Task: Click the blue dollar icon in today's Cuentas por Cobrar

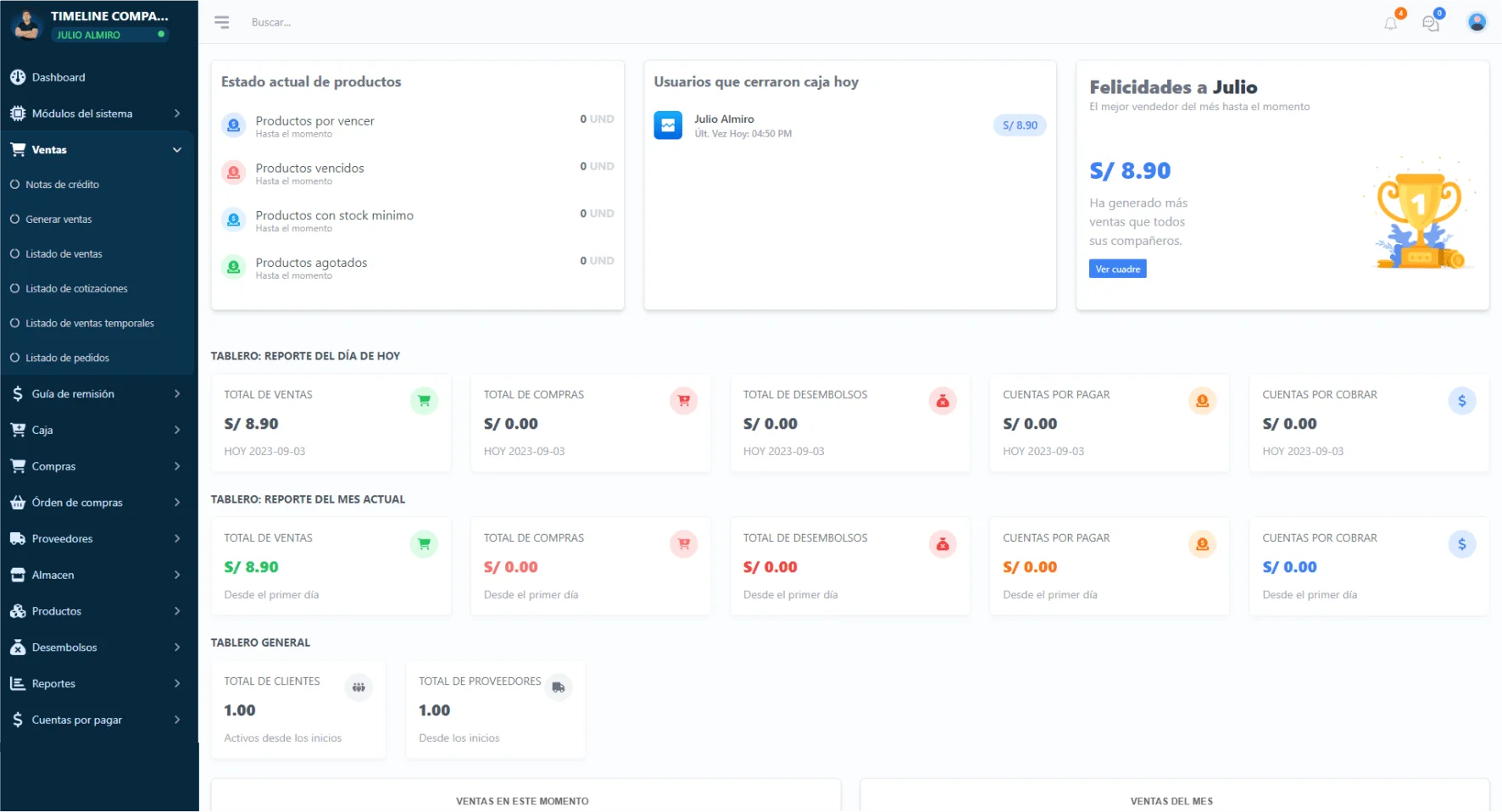Action: tap(1461, 401)
